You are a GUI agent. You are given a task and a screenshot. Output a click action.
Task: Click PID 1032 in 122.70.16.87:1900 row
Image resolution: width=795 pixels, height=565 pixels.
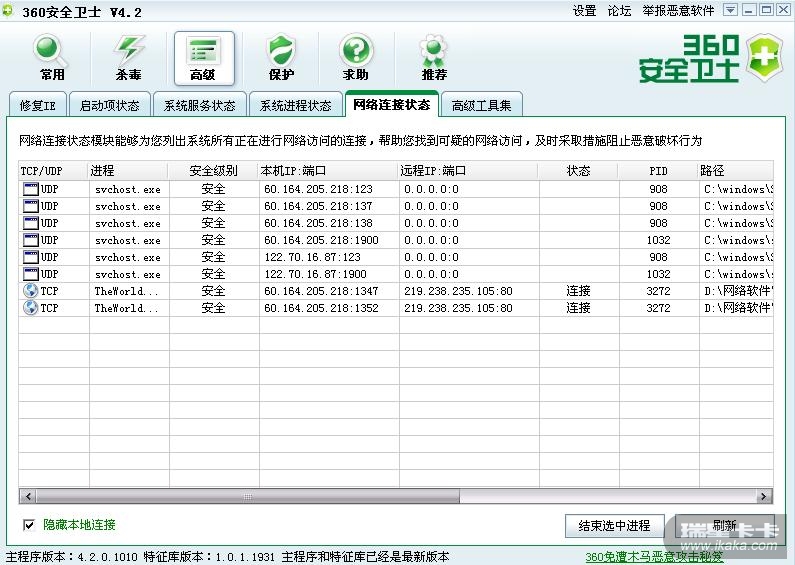point(659,274)
